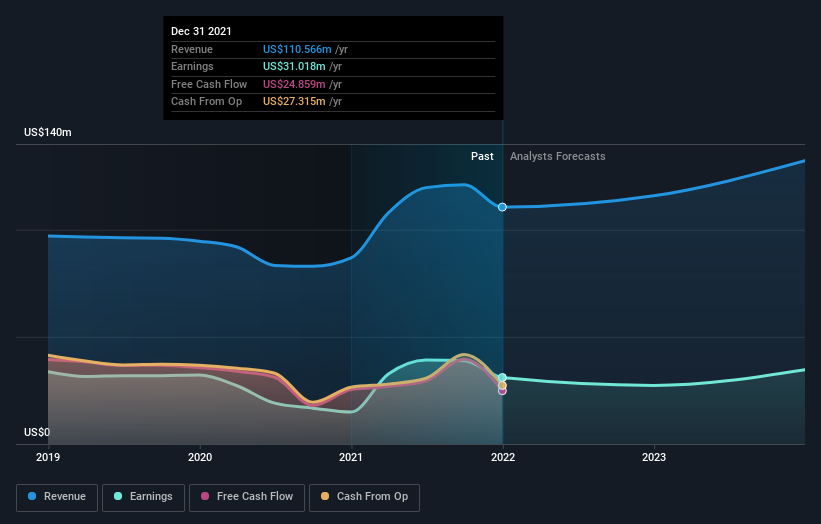This screenshot has width=821, height=524.
Task: Click the US$31.018m earnings value
Action: coord(294,66)
